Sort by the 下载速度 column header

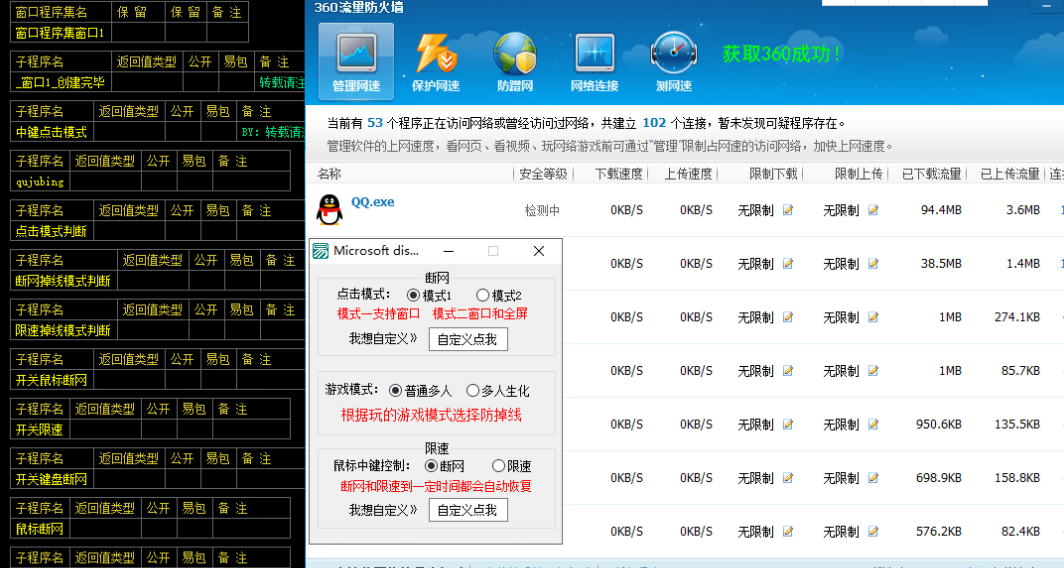(x=619, y=174)
